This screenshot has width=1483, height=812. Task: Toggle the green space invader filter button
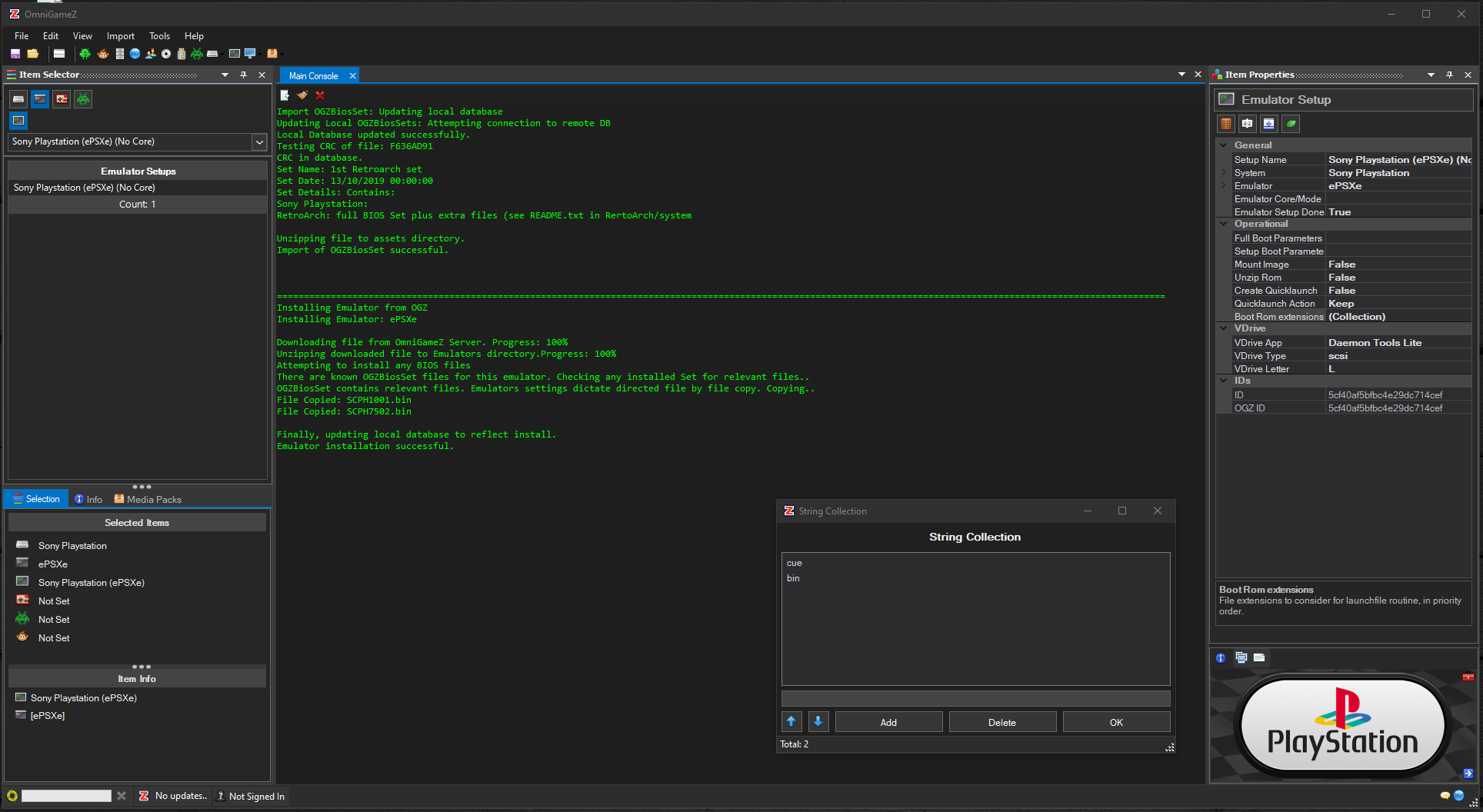pos(83,99)
